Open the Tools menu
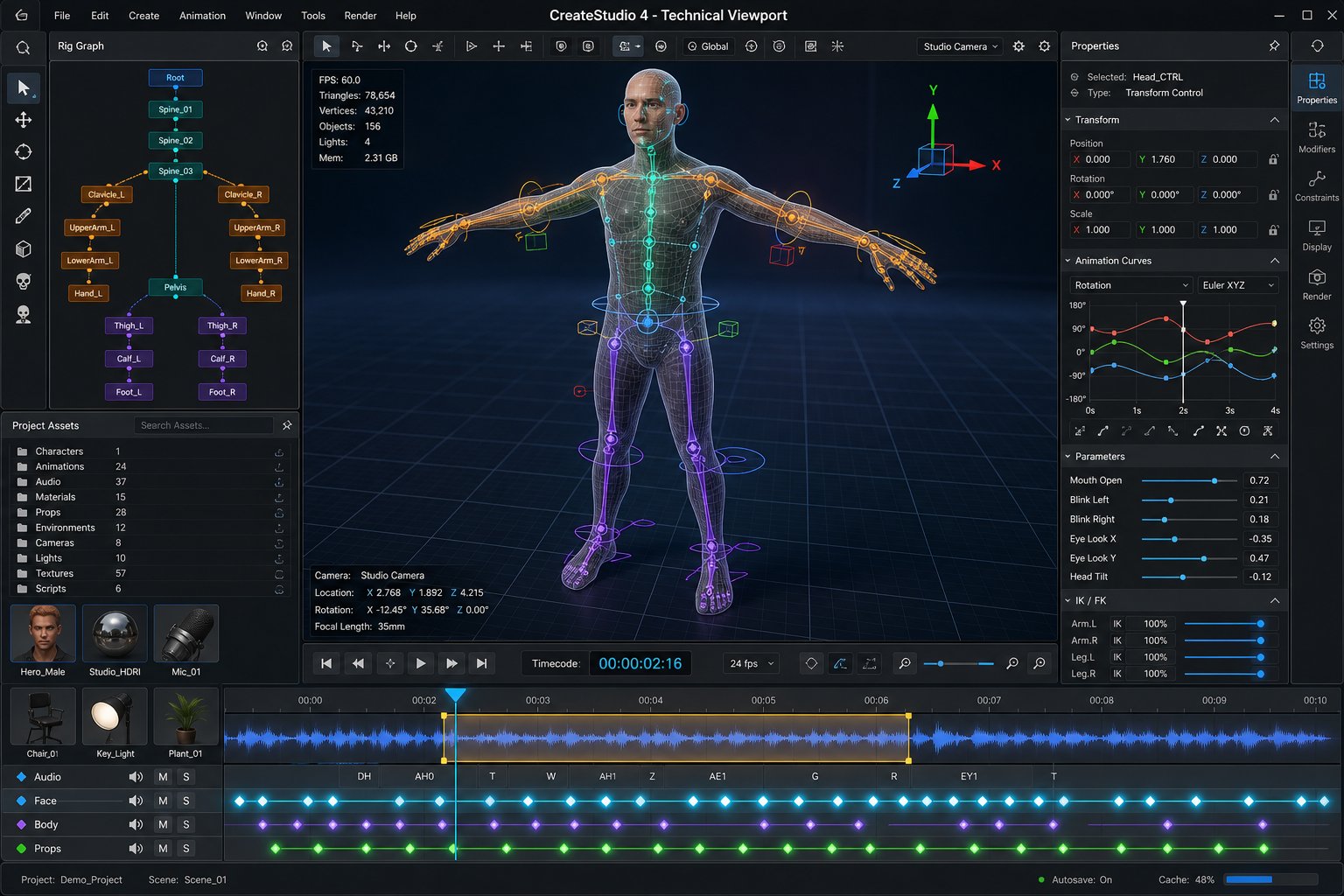The image size is (1344, 896). pos(313,16)
